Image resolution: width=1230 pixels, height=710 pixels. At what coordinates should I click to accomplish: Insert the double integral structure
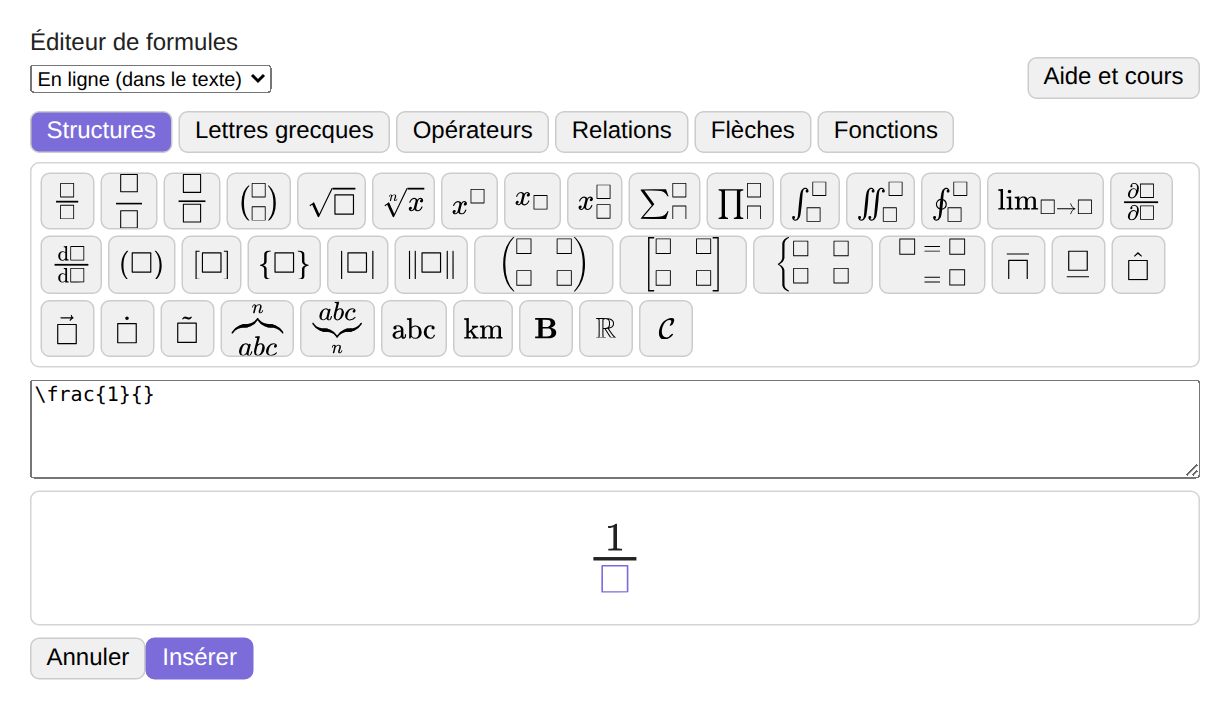tap(881, 201)
